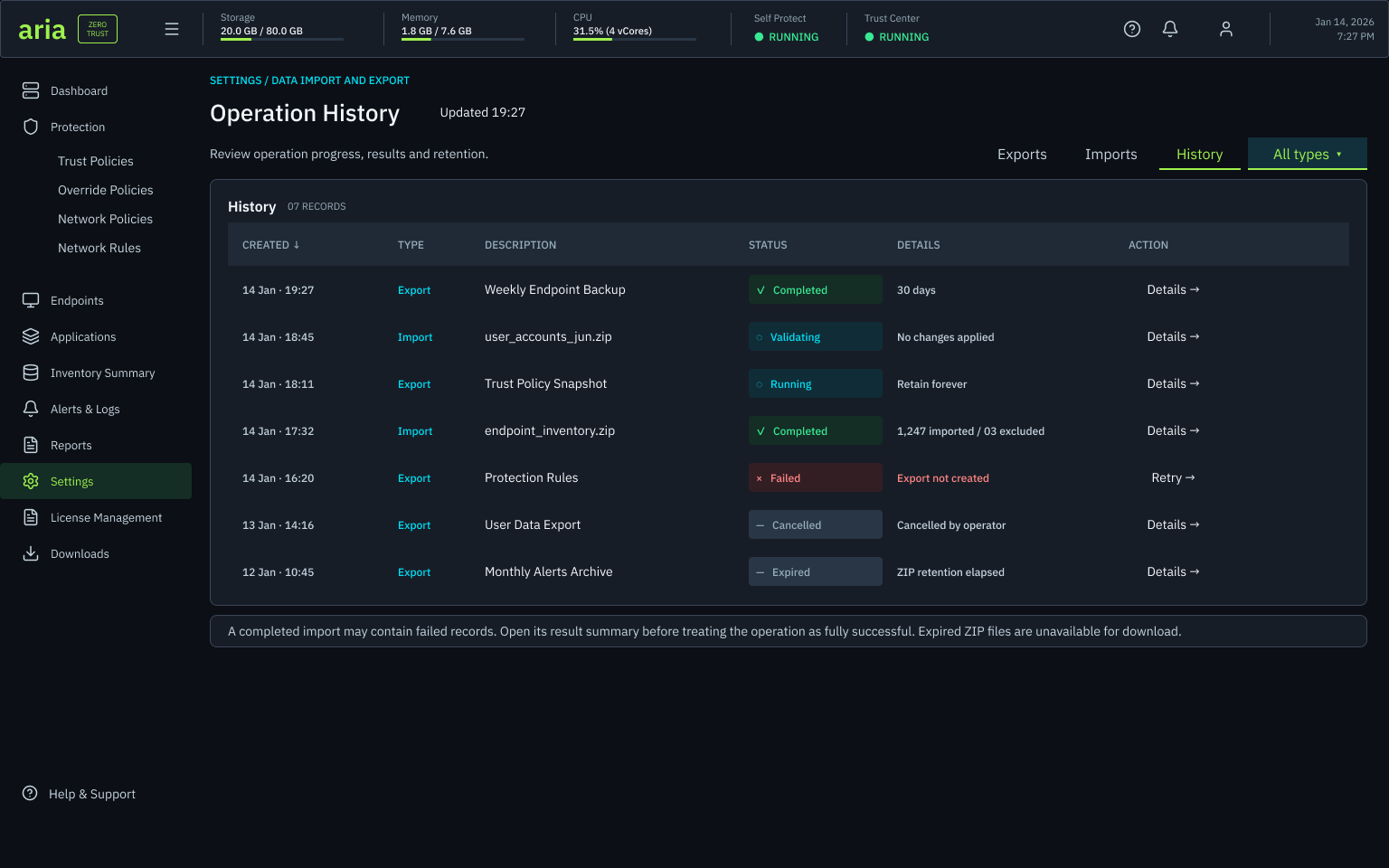Open Details for Trust Policy Snapshot
Viewport: 1389px width, 868px height.
pyautogui.click(x=1173, y=383)
